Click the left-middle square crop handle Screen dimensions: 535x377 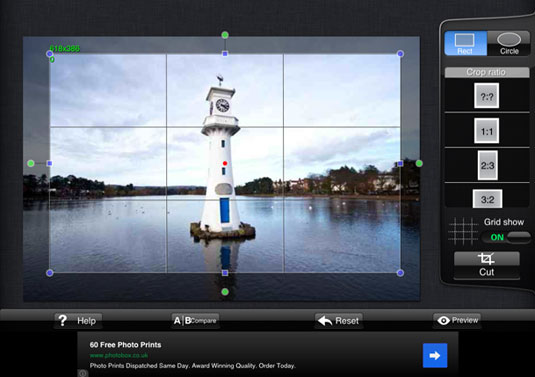click(49, 163)
